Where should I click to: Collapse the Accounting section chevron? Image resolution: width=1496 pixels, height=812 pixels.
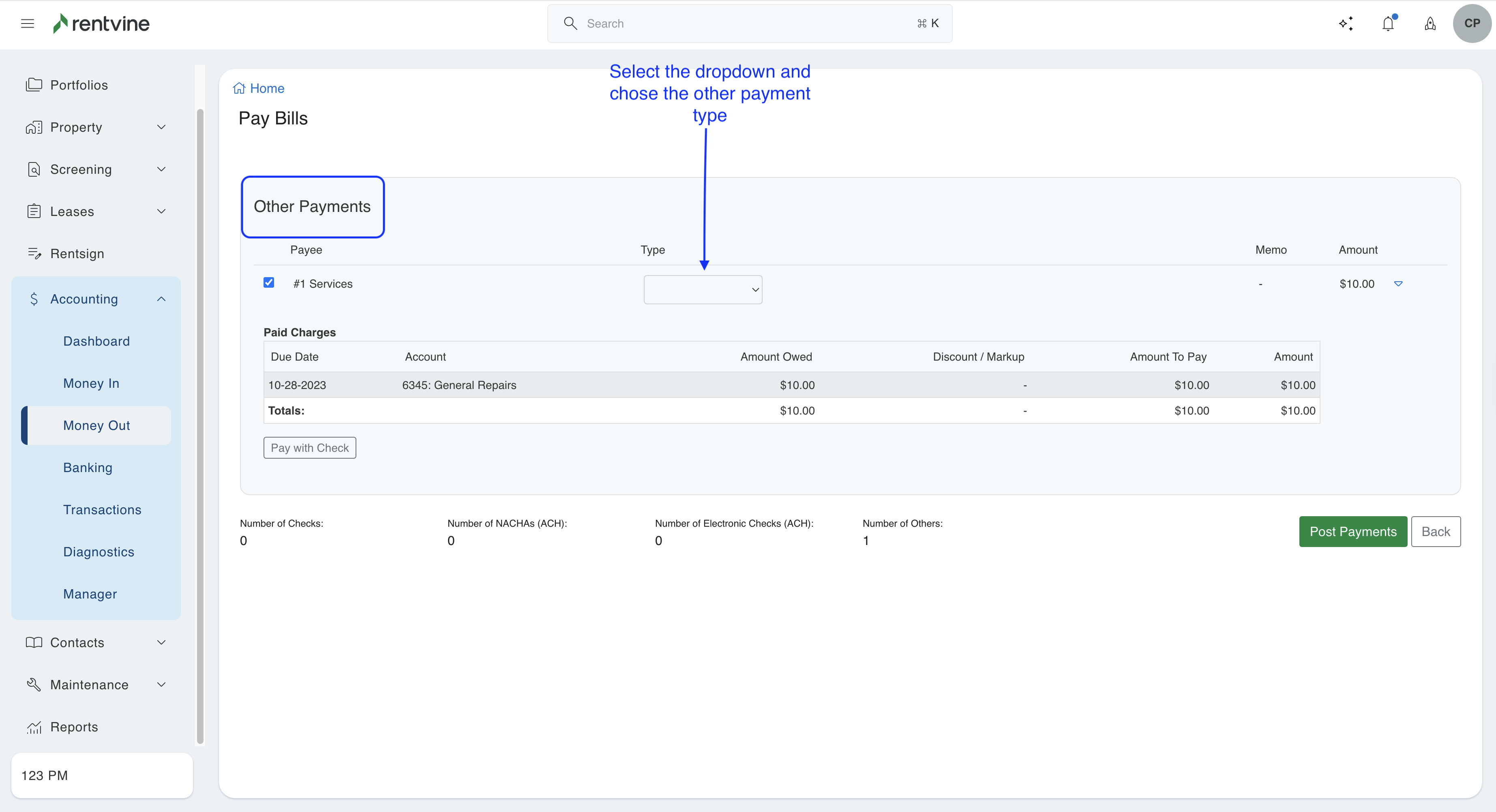coord(161,299)
